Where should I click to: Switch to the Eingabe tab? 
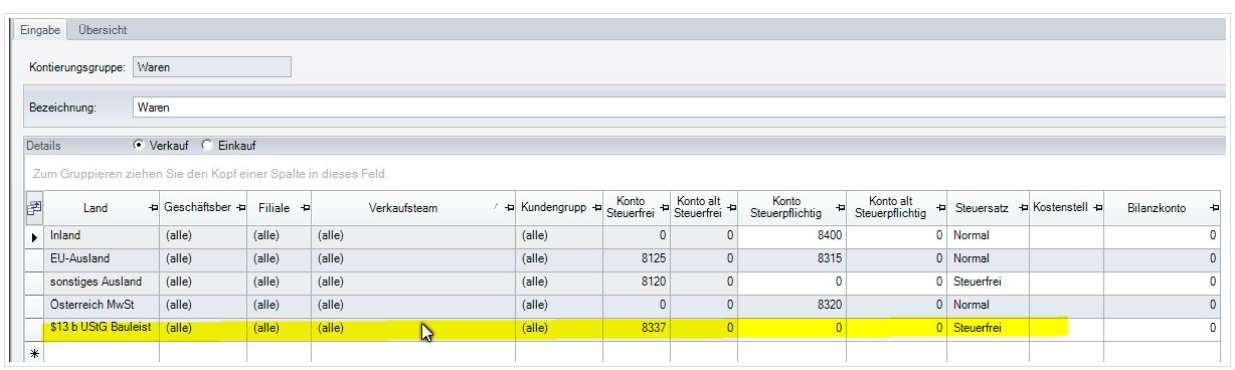point(41,31)
